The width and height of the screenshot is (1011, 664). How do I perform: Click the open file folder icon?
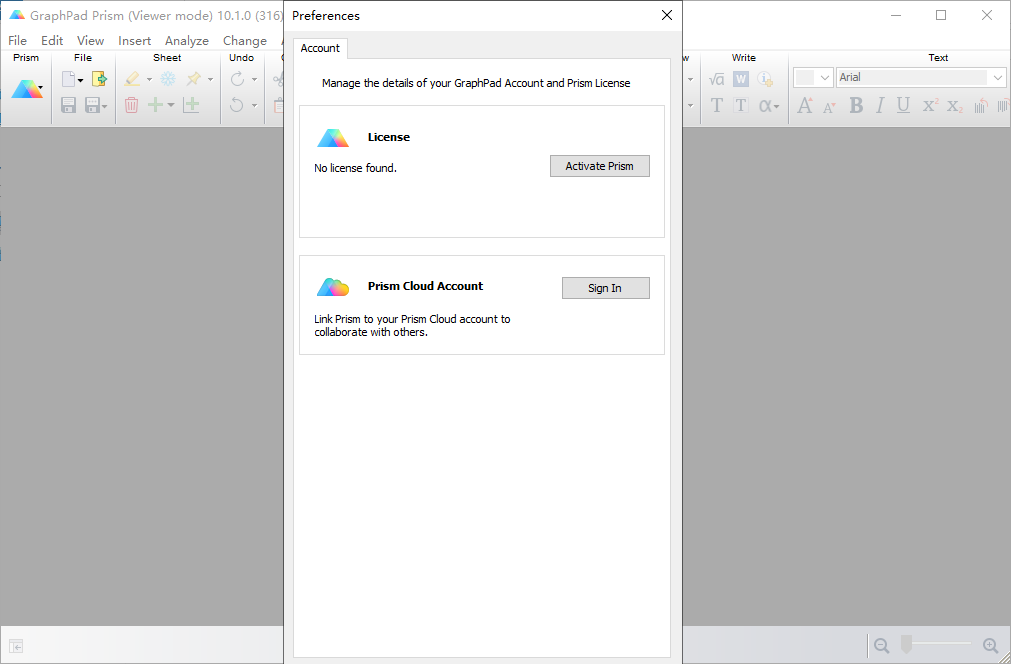point(99,79)
